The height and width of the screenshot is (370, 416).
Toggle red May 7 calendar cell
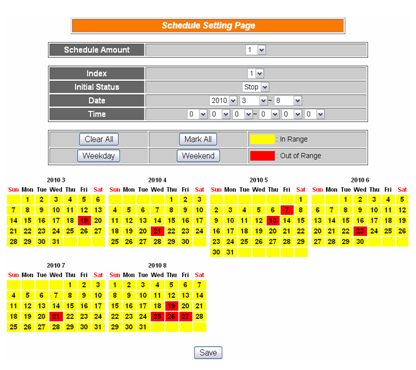287,210
